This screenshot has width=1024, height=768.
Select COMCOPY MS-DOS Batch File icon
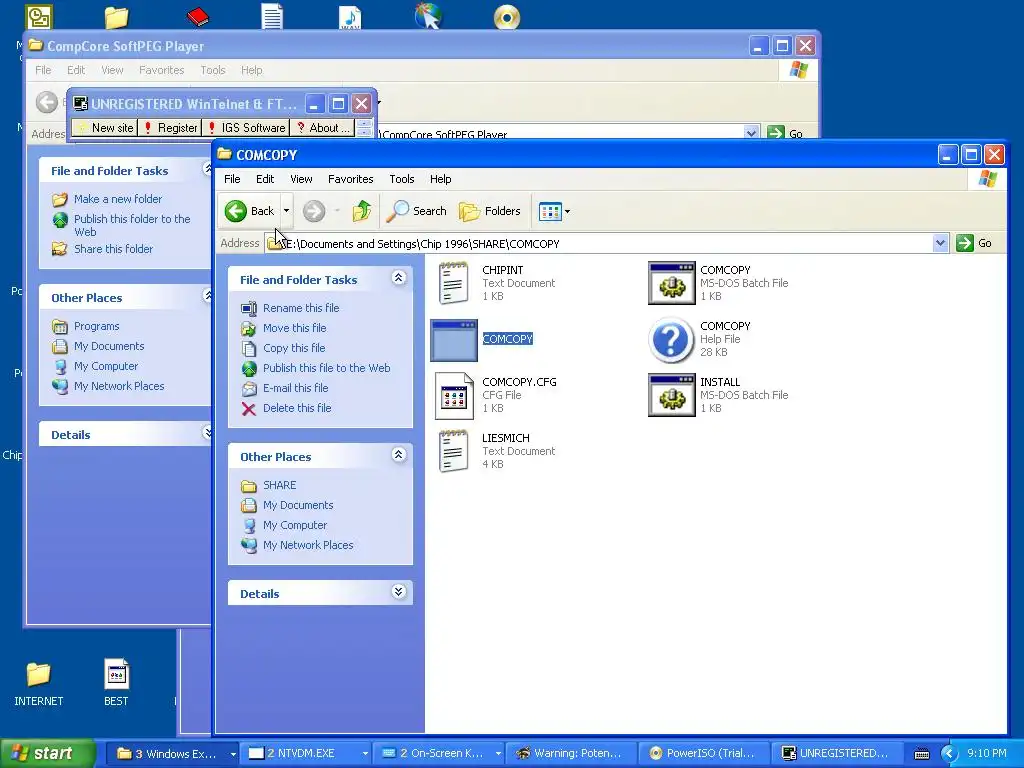coord(671,283)
